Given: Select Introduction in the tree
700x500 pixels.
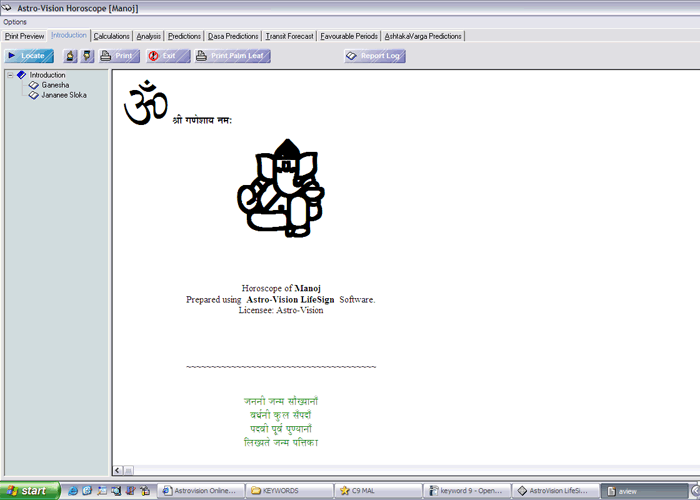Looking at the screenshot, I should click(47, 75).
